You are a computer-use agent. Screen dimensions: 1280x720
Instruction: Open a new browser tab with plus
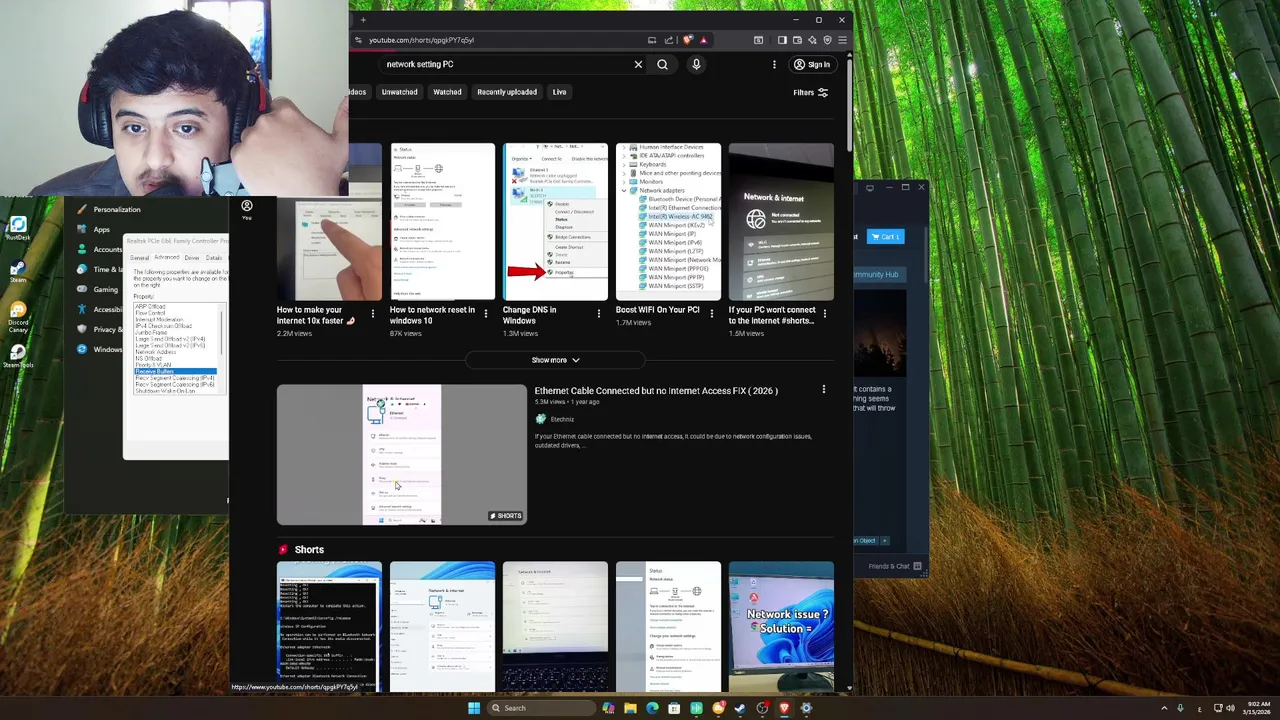[x=363, y=20]
